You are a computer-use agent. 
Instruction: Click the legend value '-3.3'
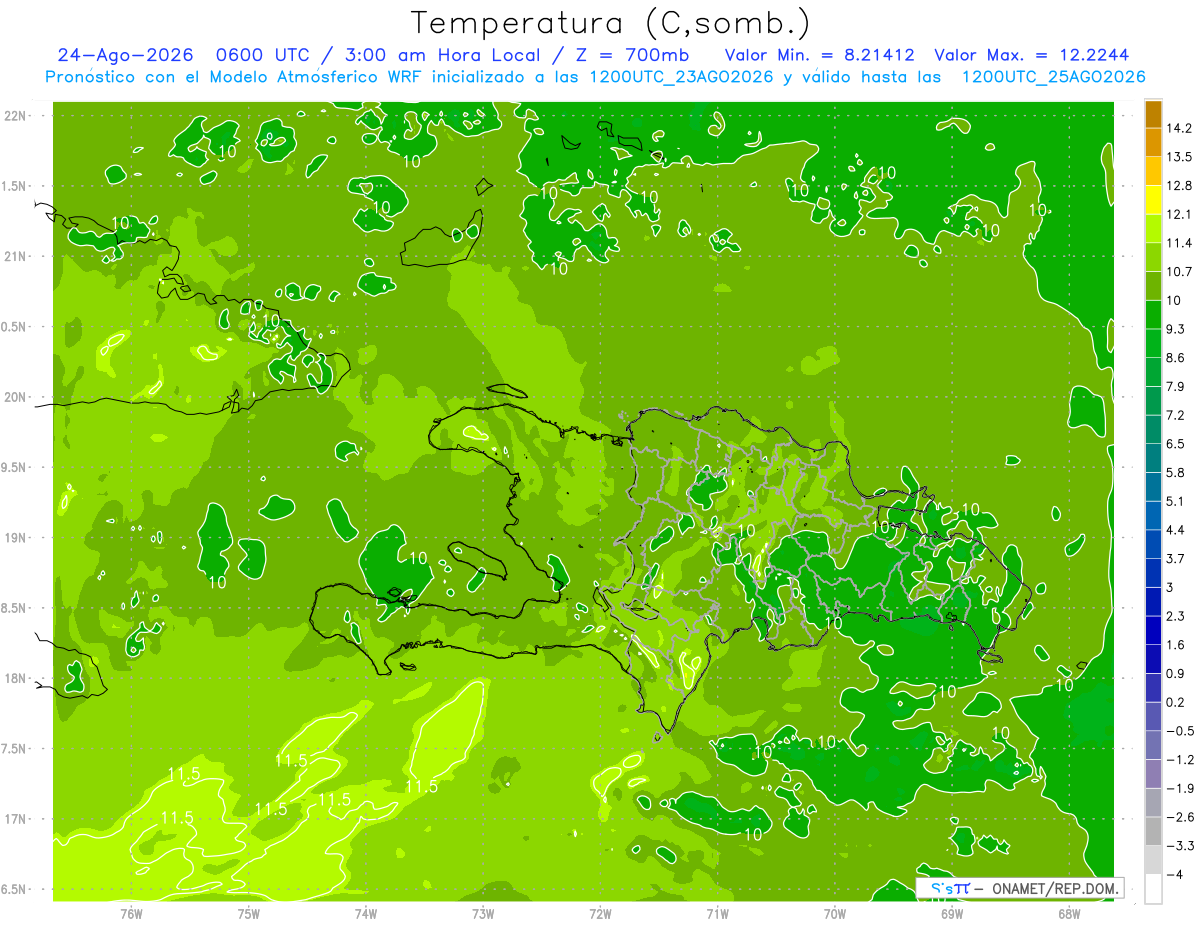1179,846
